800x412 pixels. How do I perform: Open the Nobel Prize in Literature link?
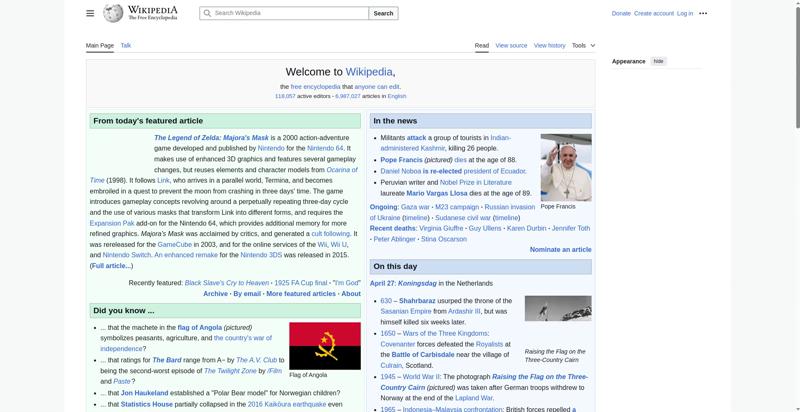pos(476,182)
